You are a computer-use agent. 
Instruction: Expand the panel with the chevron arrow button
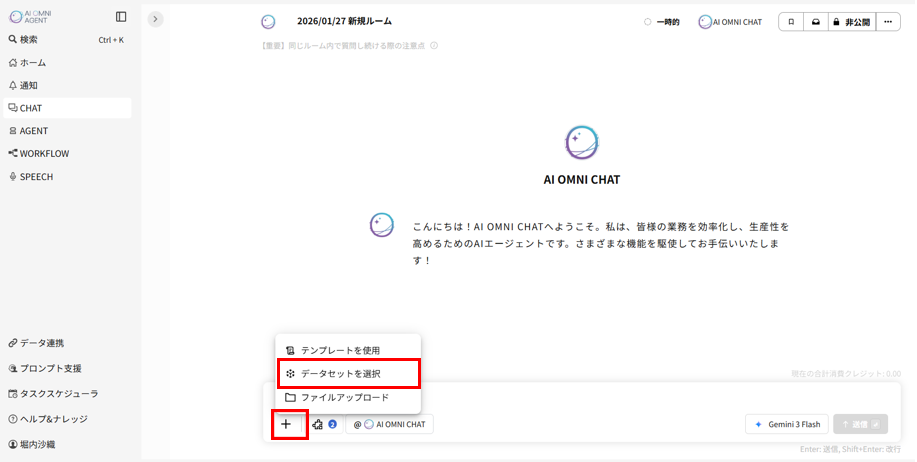(155, 19)
